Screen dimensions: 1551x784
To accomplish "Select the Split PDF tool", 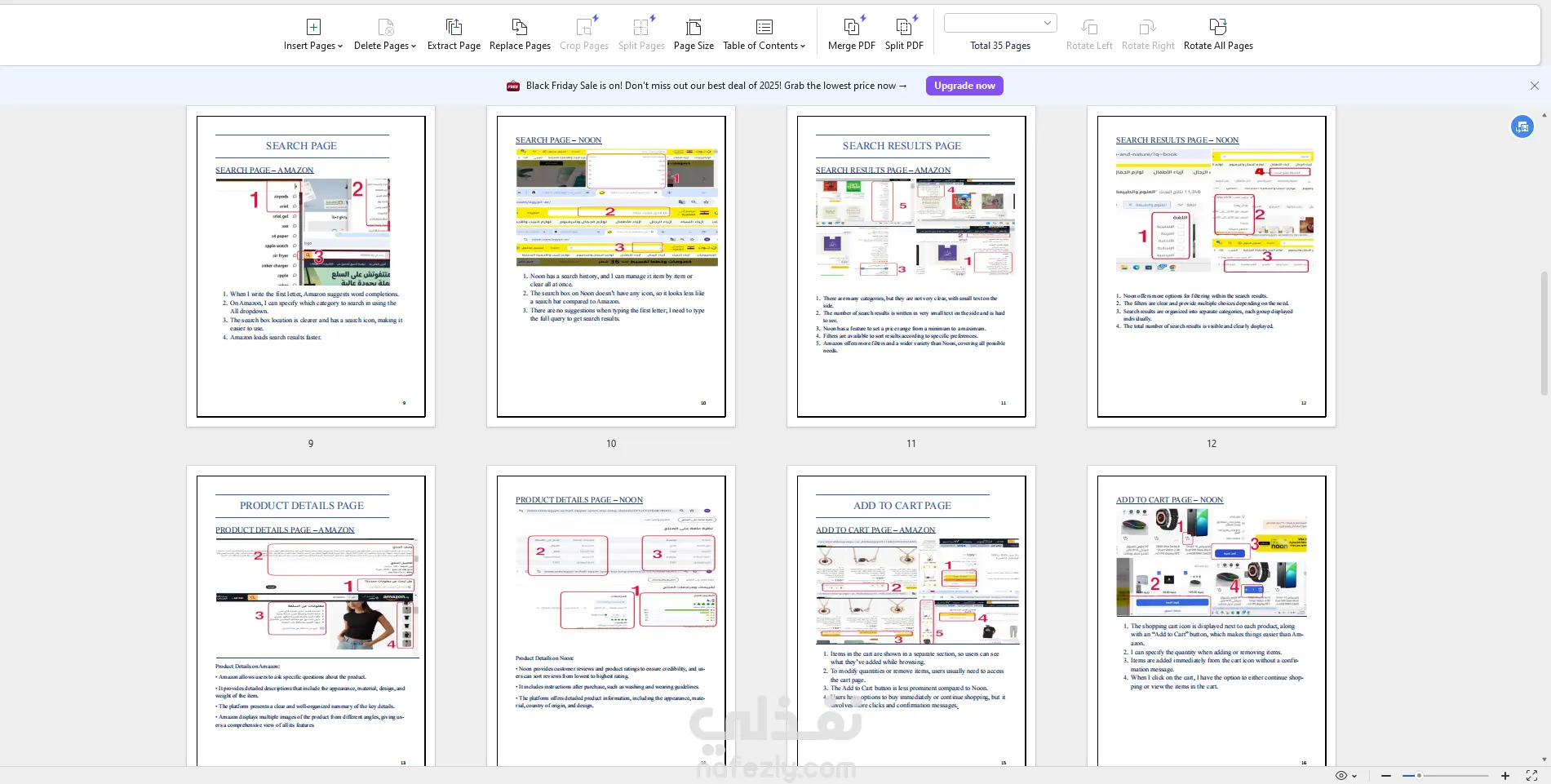I will click(904, 35).
